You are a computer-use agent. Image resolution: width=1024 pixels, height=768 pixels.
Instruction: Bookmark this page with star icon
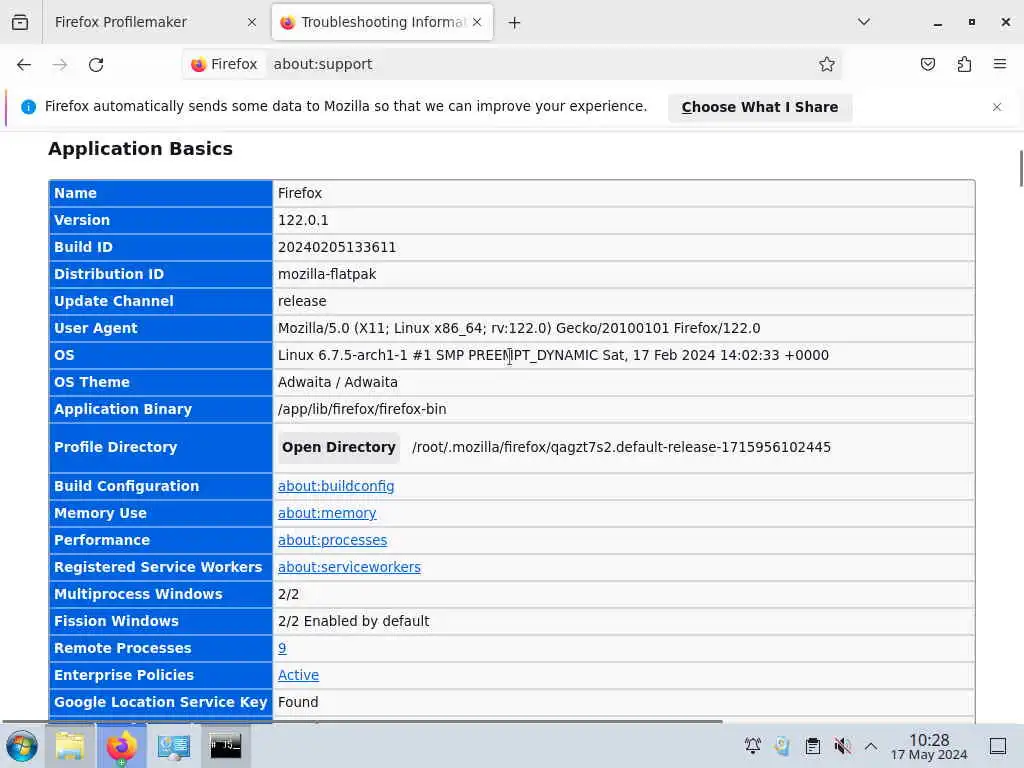pos(827,64)
